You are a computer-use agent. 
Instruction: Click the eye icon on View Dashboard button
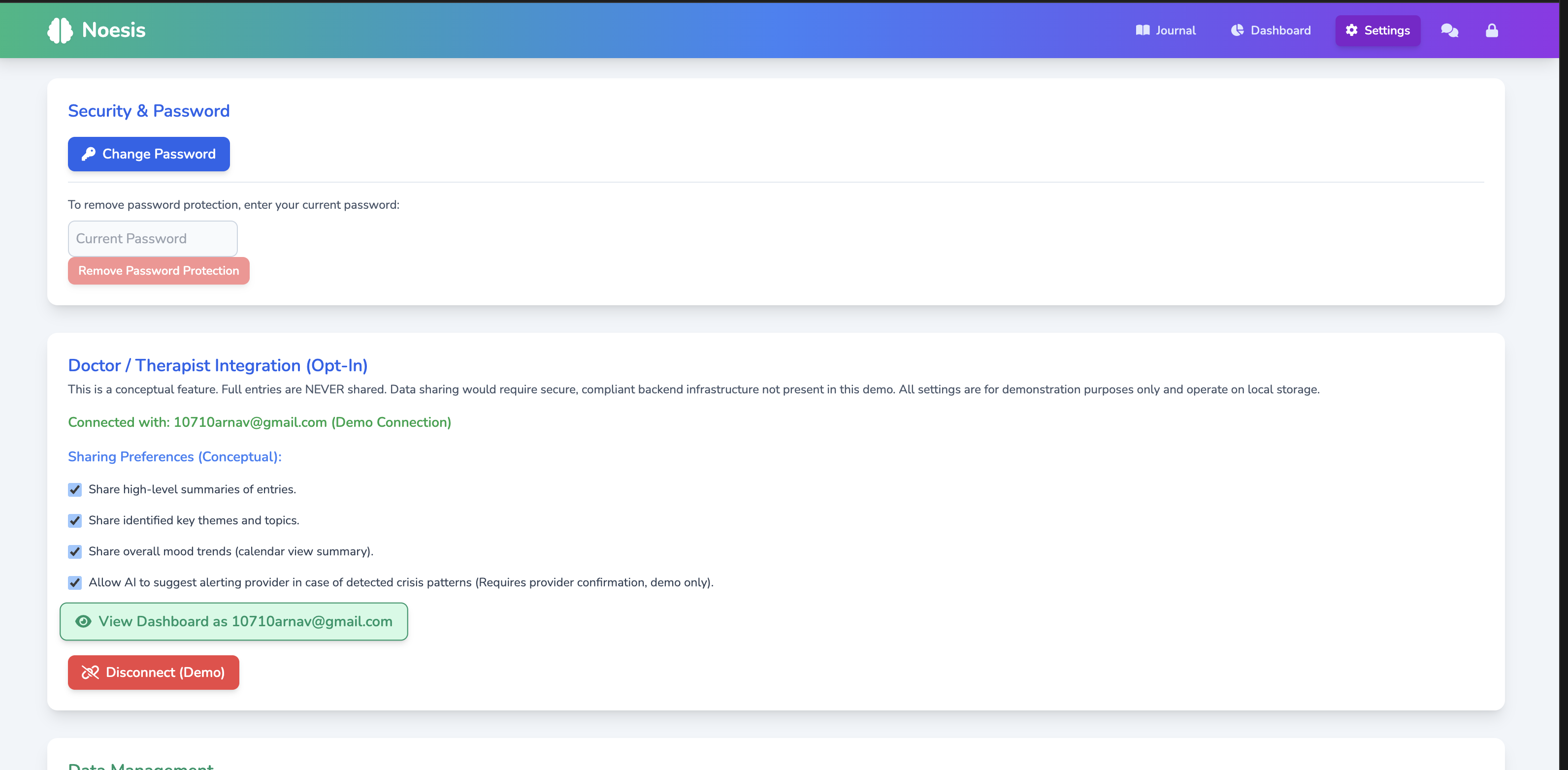coord(83,621)
